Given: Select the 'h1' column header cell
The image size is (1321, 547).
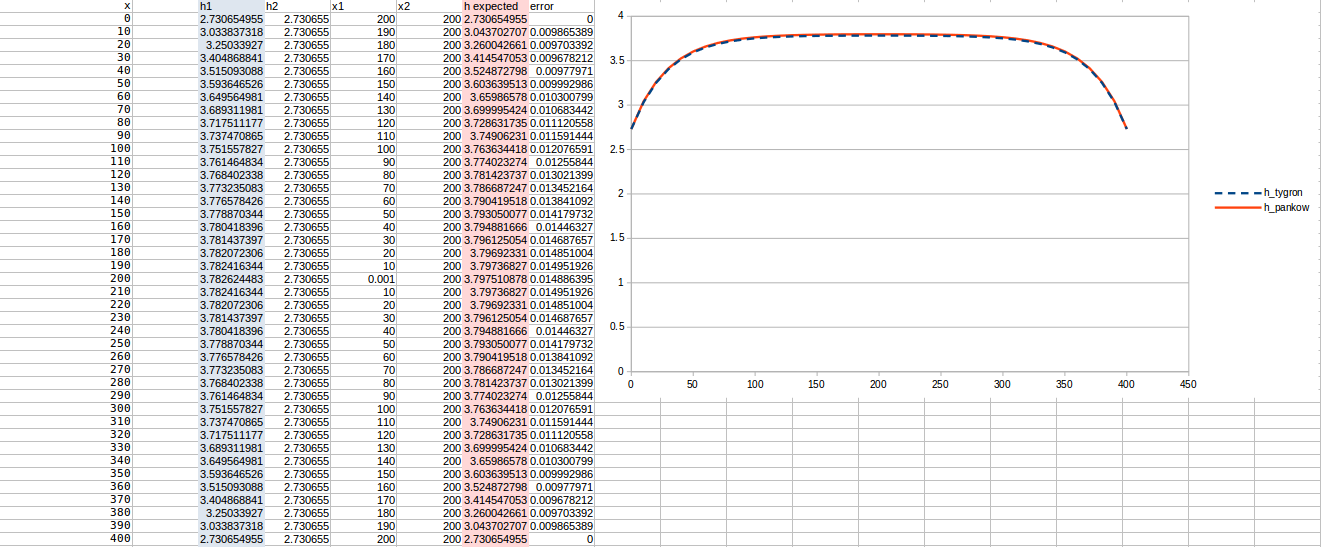Looking at the screenshot, I should tap(231, 6).
